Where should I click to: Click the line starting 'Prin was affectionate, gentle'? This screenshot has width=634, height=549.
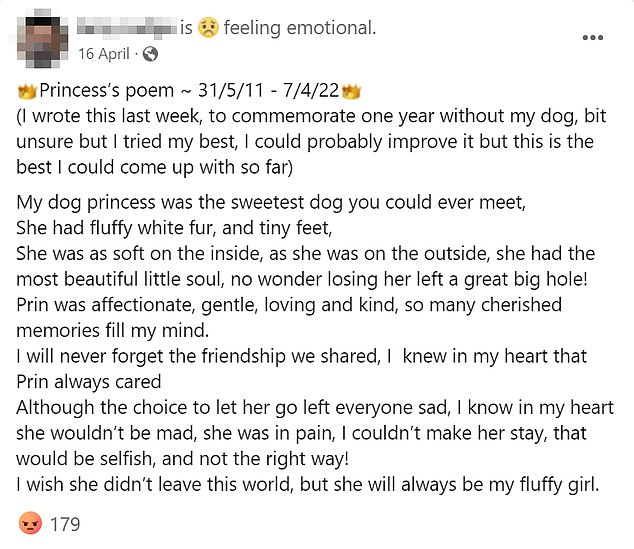tap(290, 305)
